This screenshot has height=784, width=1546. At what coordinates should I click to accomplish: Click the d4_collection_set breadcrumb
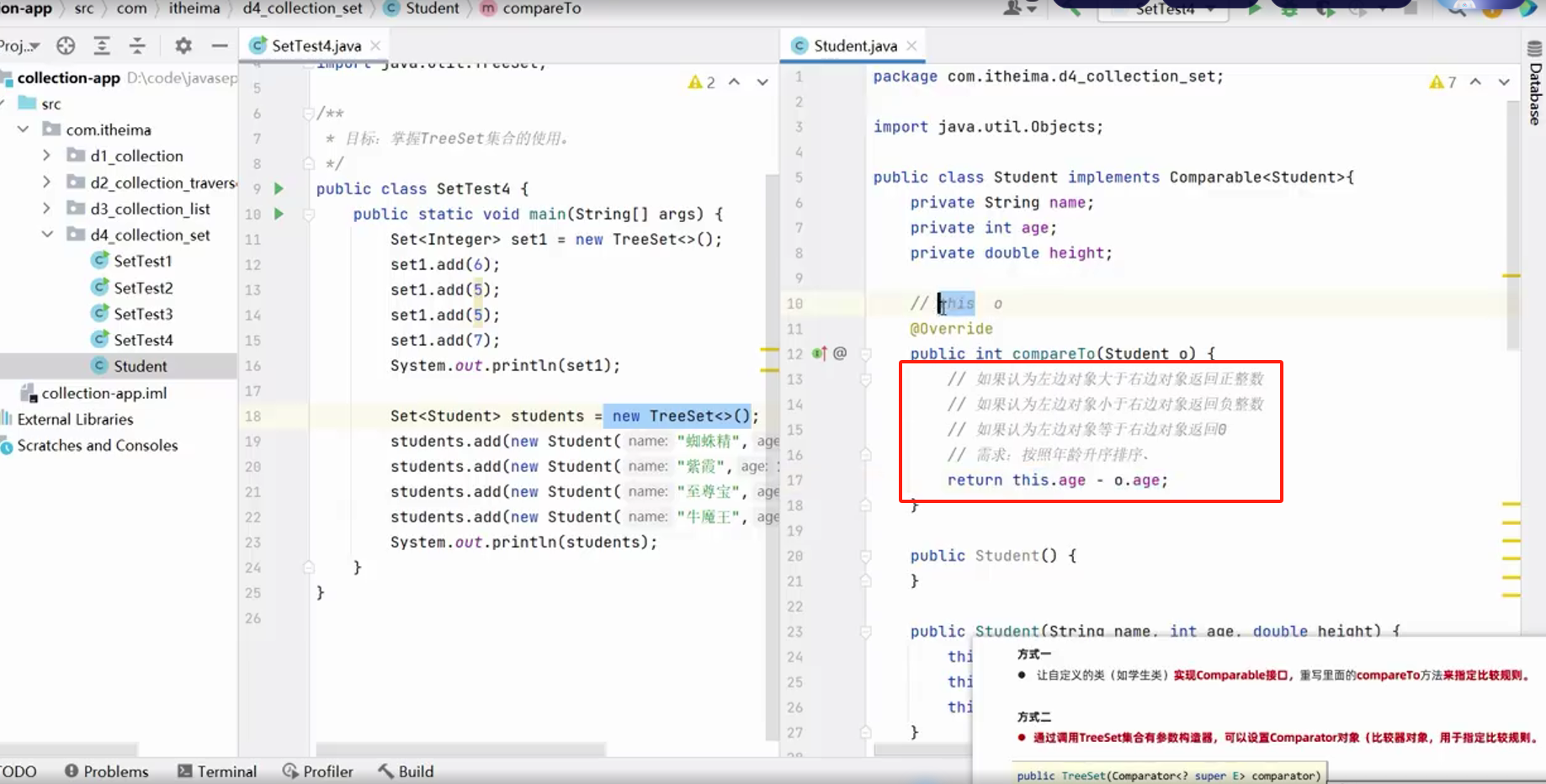pos(302,8)
